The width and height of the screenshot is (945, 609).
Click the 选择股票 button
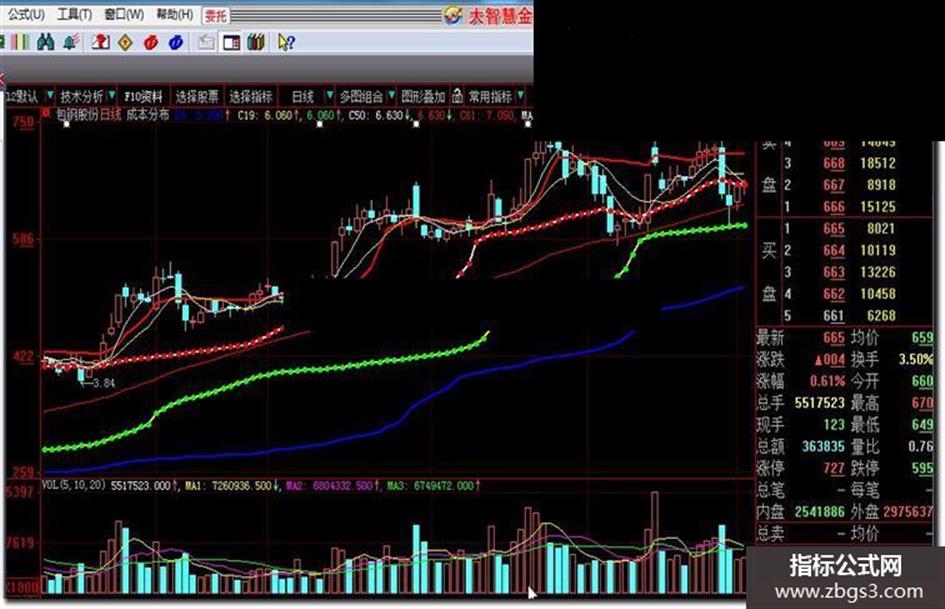(x=197, y=96)
